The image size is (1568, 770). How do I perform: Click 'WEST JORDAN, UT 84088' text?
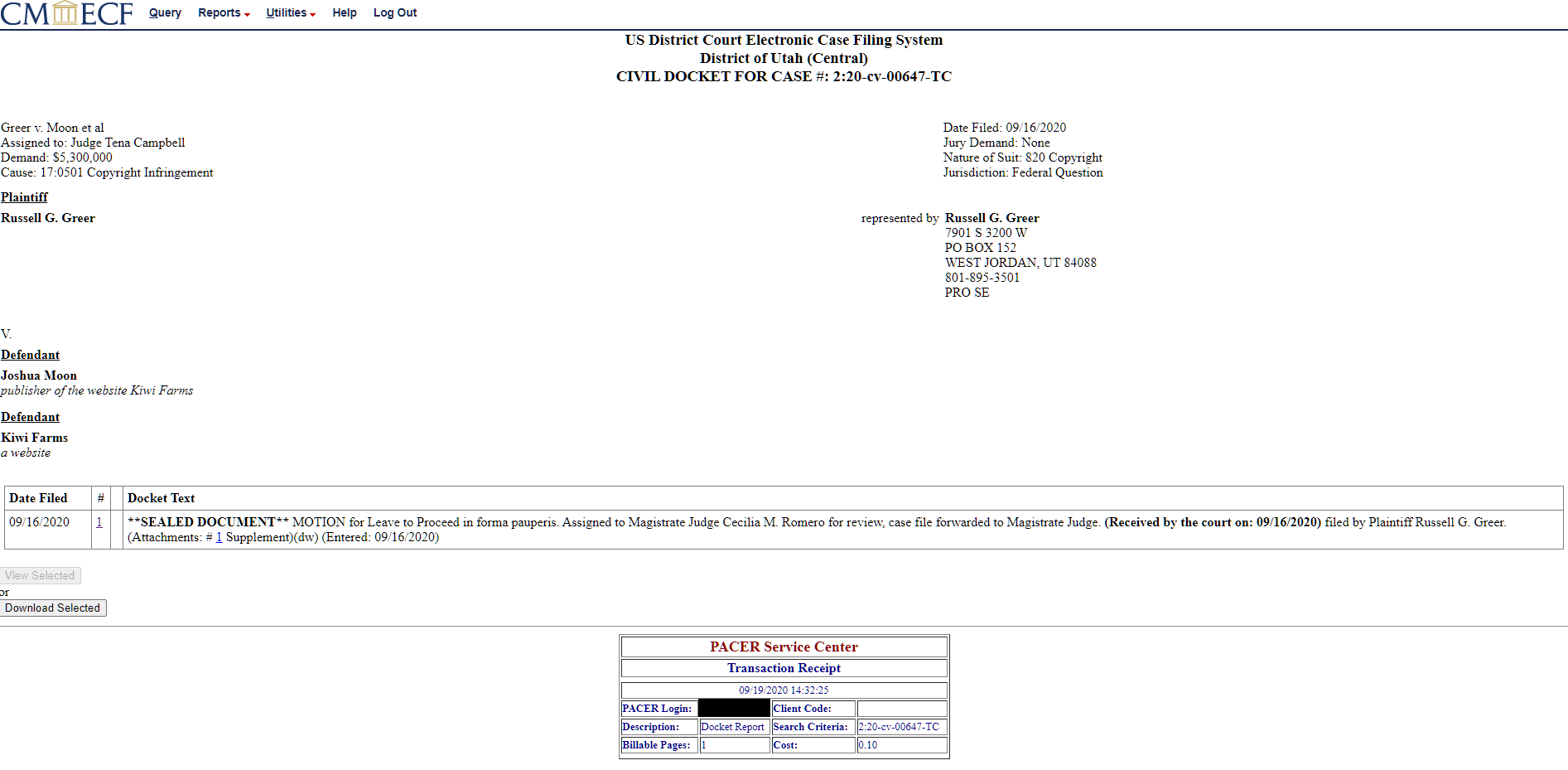[x=1020, y=263]
